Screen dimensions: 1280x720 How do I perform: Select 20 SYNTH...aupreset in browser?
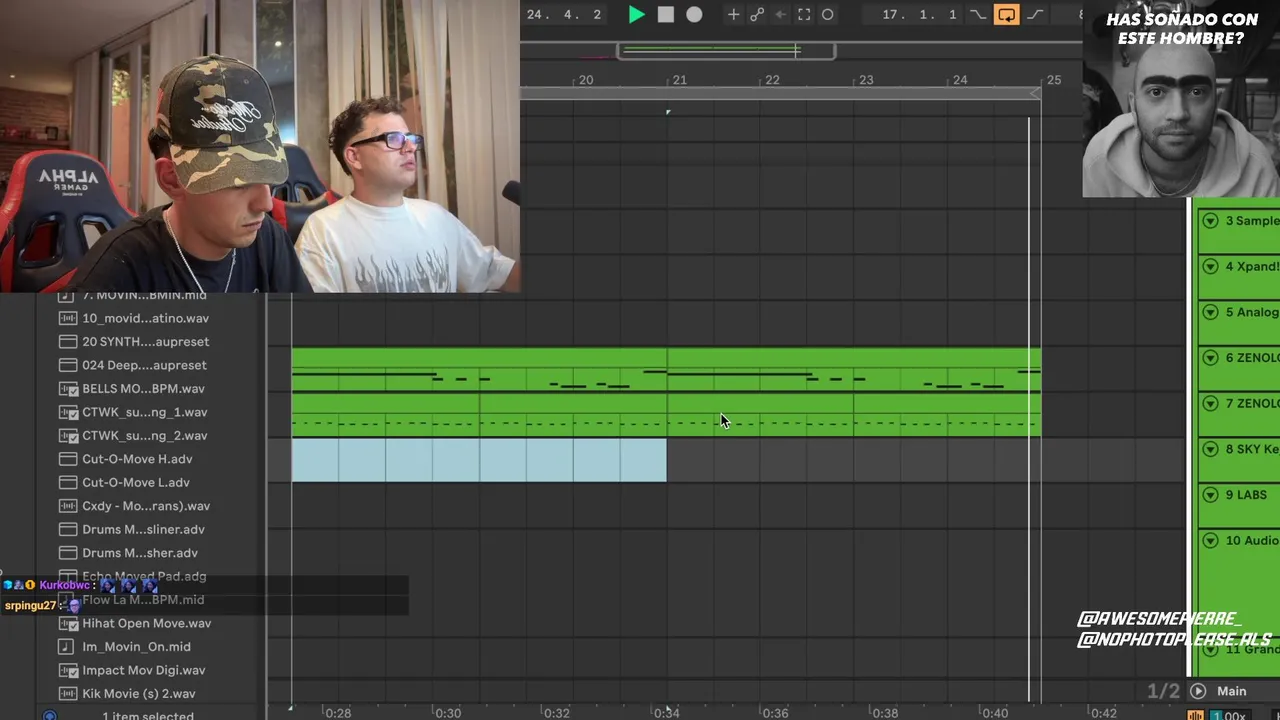[145, 342]
